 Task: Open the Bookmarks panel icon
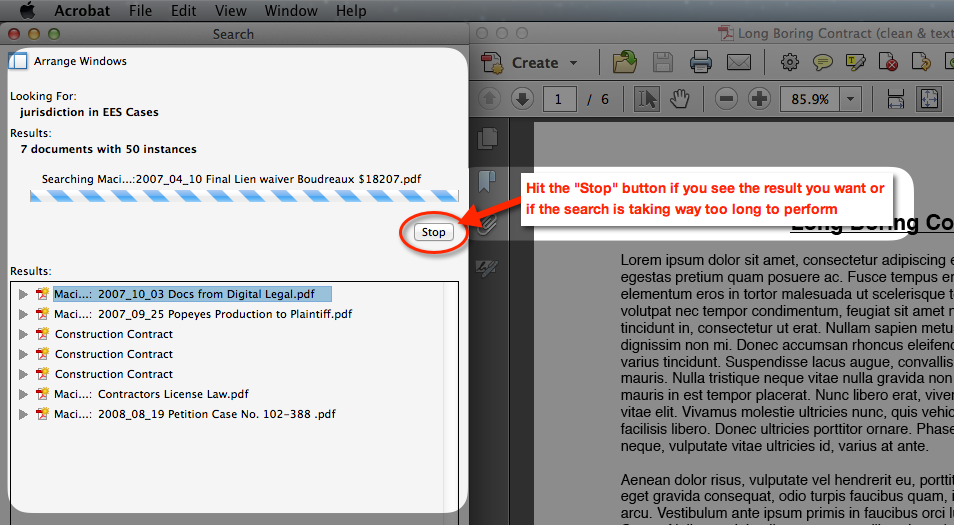click(487, 181)
